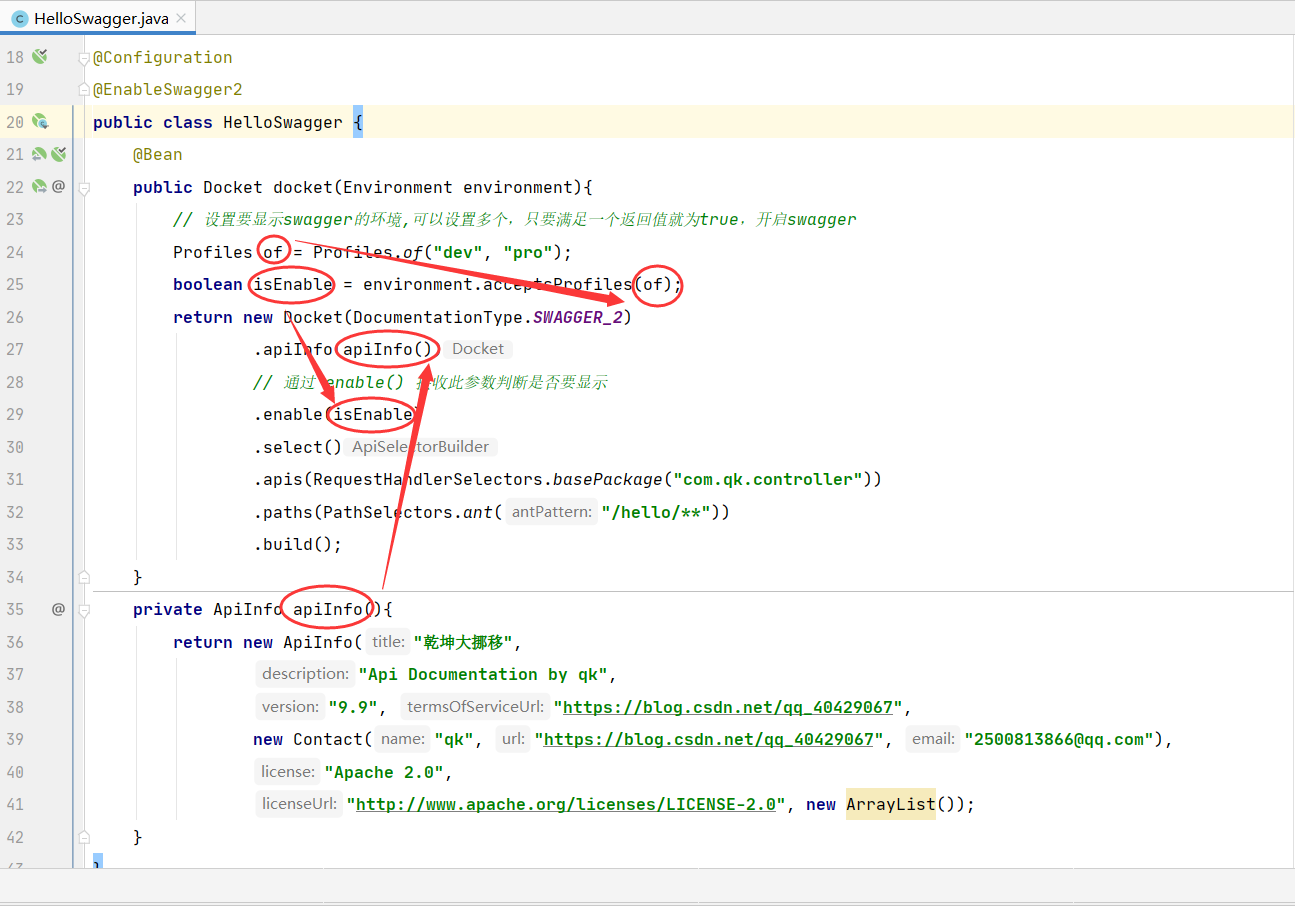
Task: Click the @Configuration annotation
Action: tap(163, 57)
